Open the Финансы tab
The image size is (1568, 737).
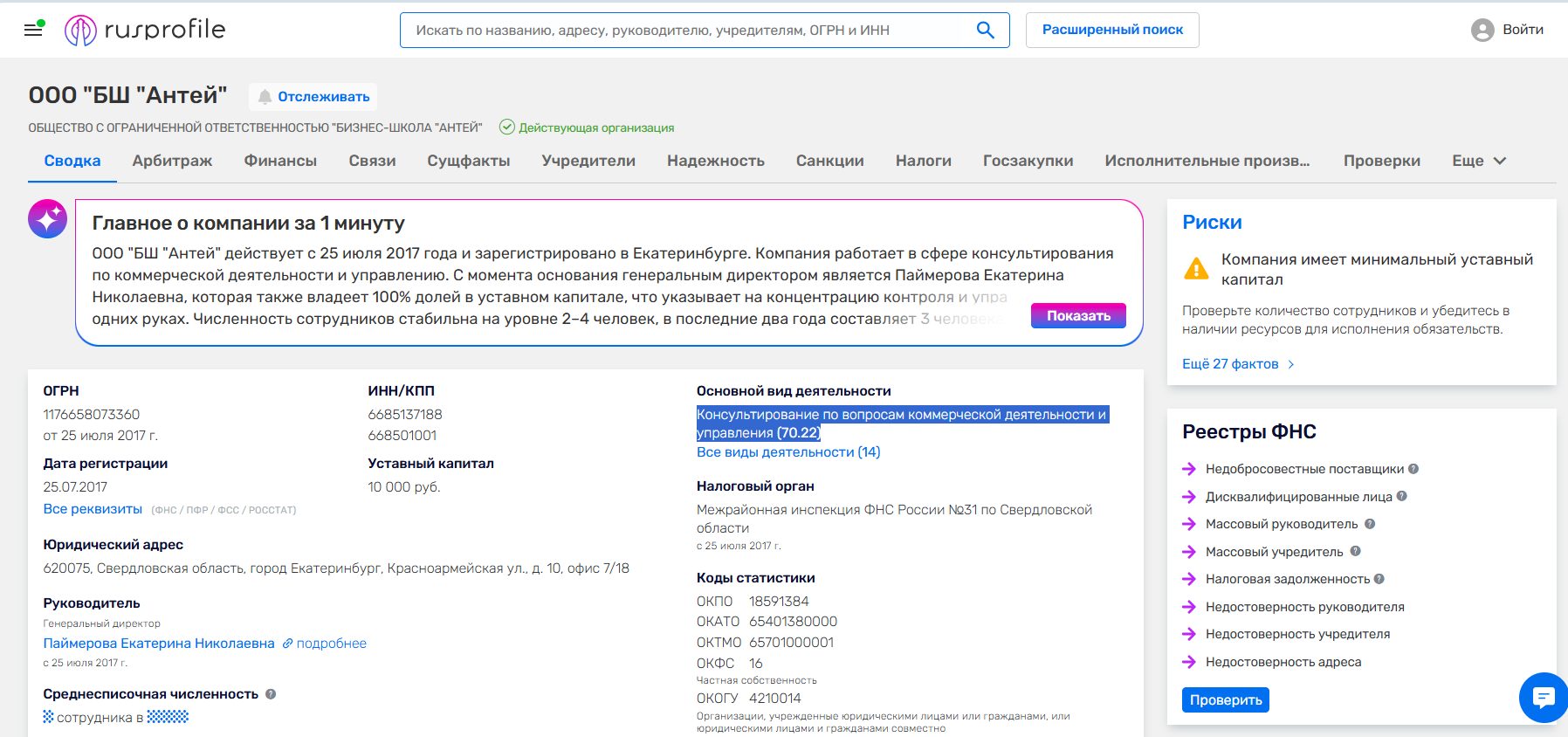tap(280, 161)
